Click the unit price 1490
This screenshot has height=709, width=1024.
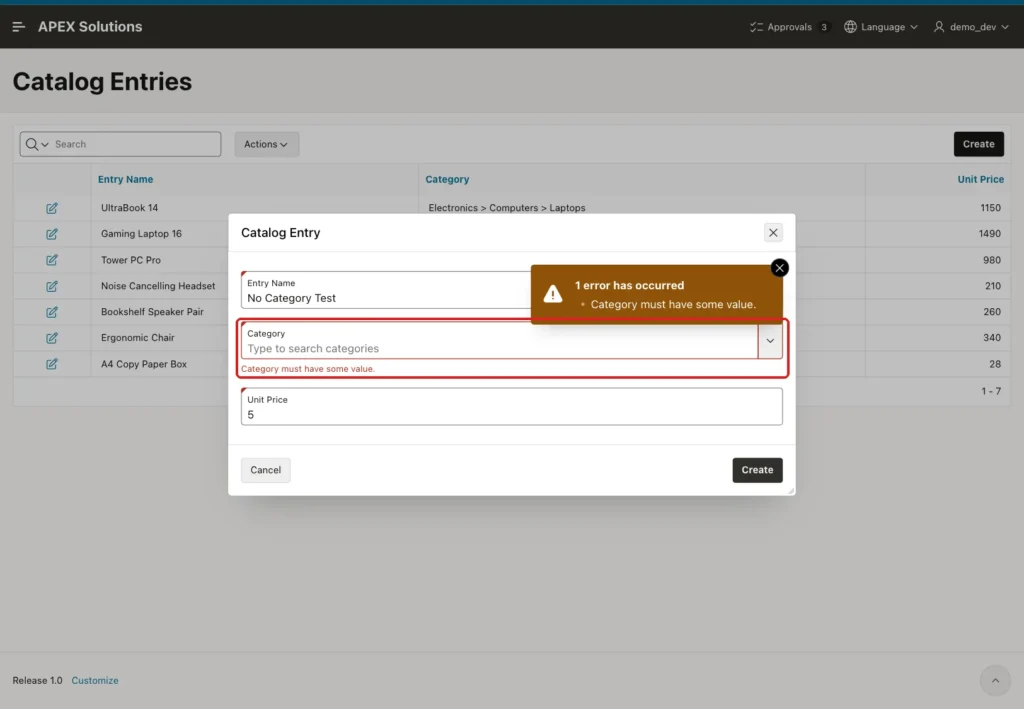point(989,234)
